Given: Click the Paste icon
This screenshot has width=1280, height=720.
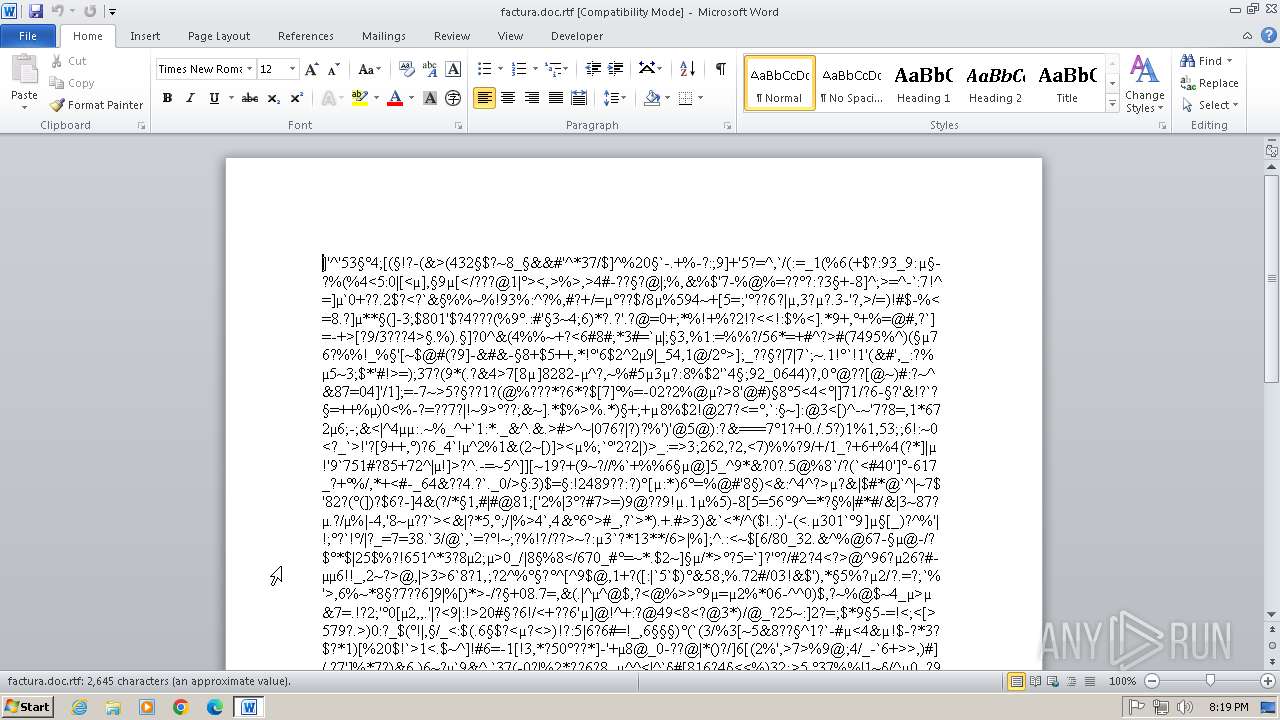Looking at the screenshot, I should coord(24,70).
